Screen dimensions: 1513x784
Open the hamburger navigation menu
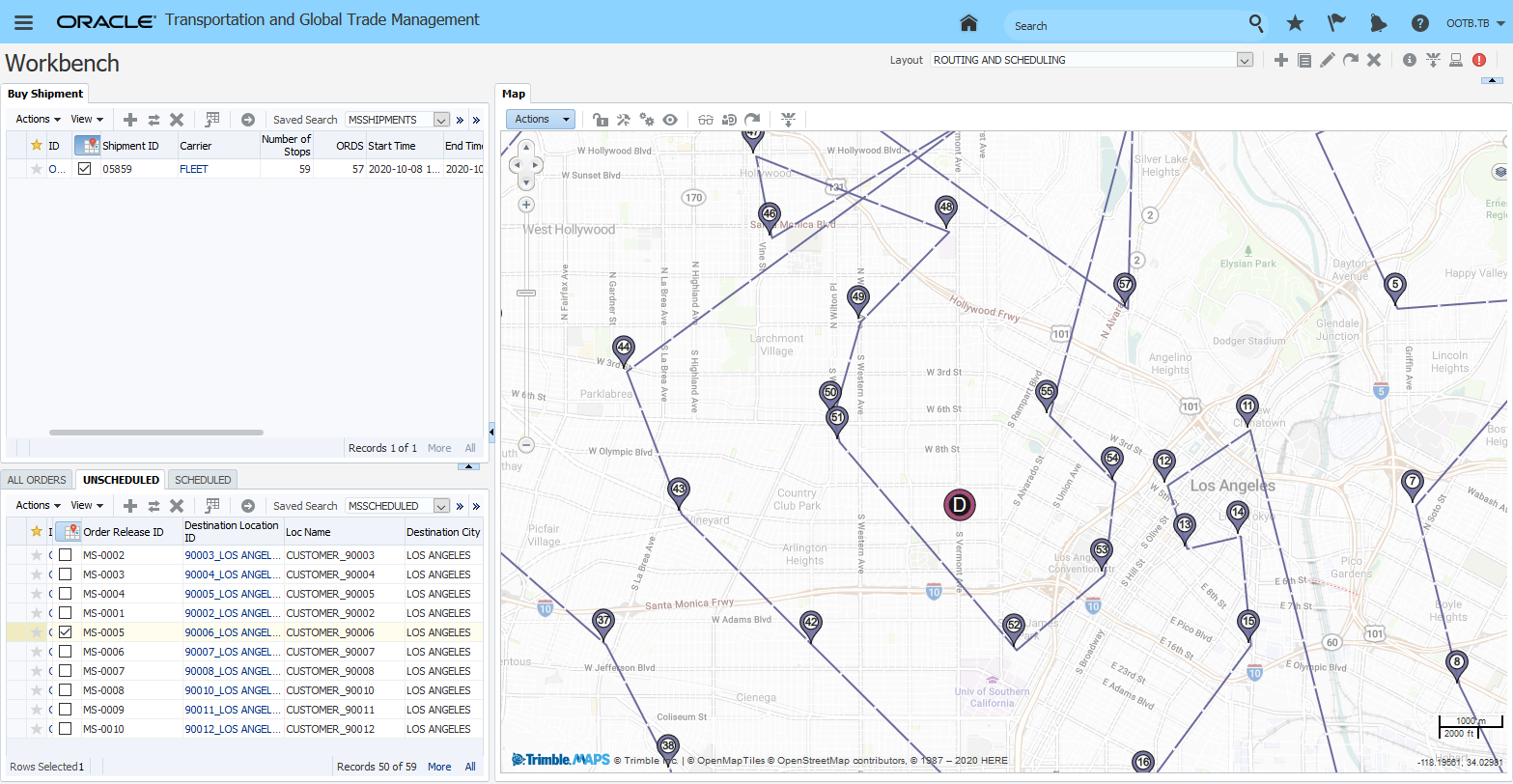click(x=23, y=22)
